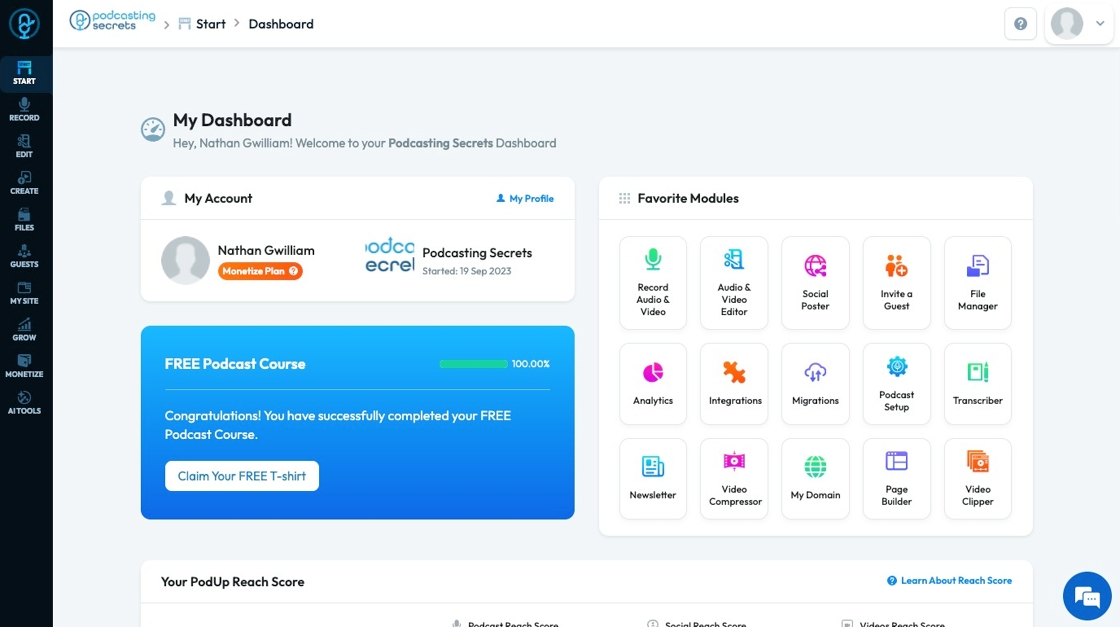Open the Page Builder module
Image resolution: width=1120 pixels, height=627 pixels.
pyautogui.click(x=896, y=478)
